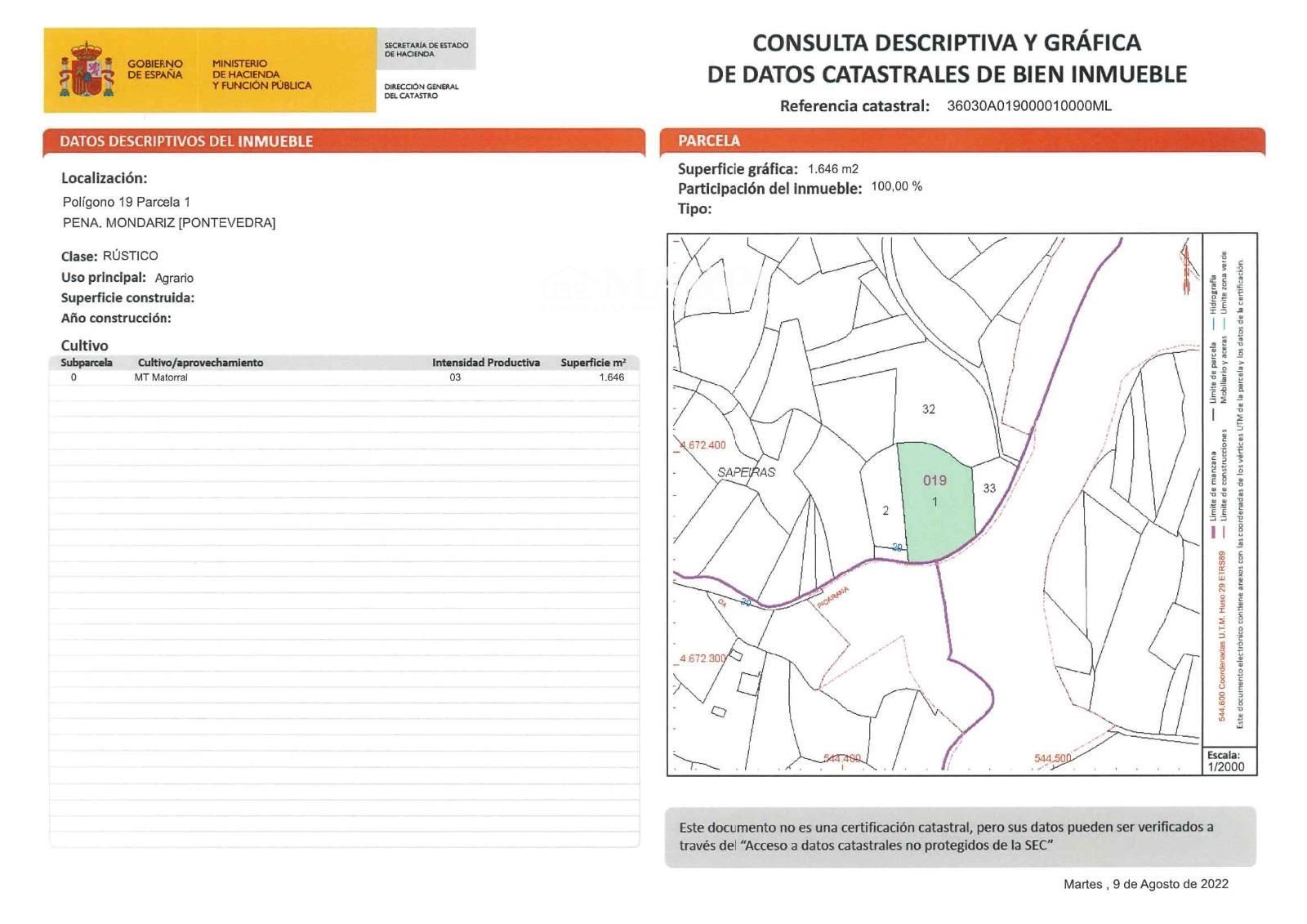Click the 'Uso principal:' label
The height and width of the screenshot is (924, 1307).
[x=104, y=278]
